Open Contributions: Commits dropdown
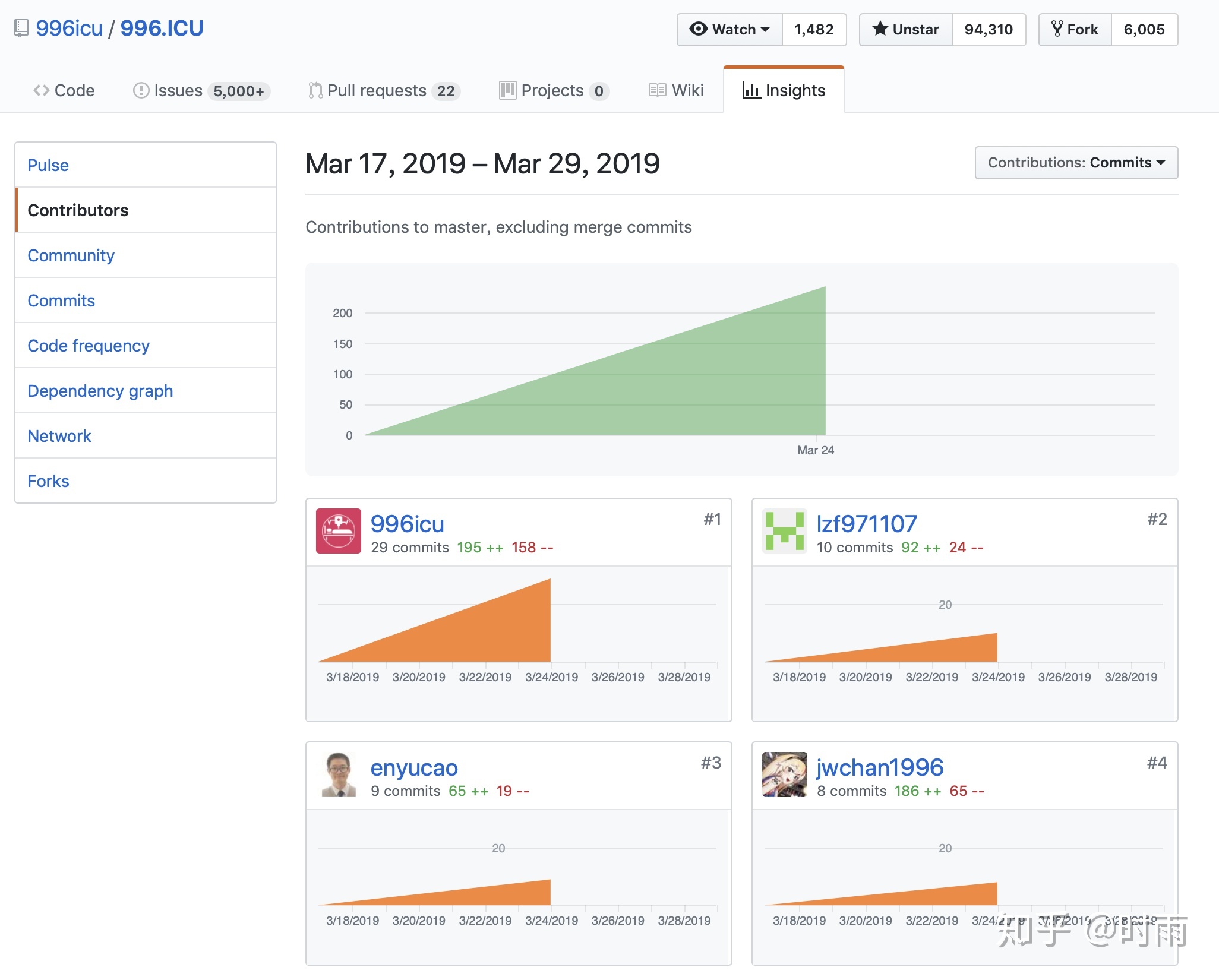 tap(1076, 163)
